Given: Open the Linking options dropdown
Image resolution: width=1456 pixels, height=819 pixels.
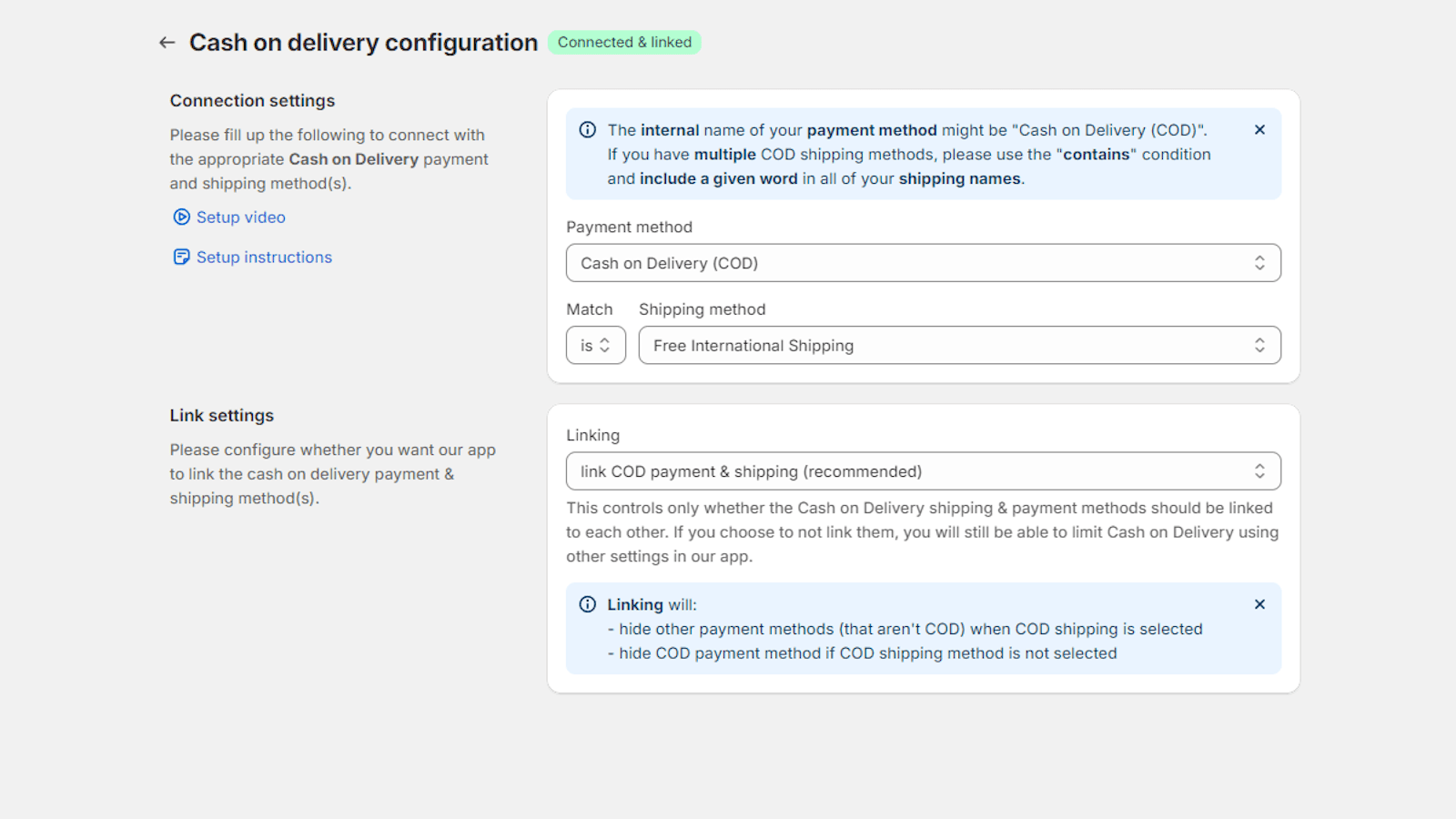Looking at the screenshot, I should click(x=910, y=471).
